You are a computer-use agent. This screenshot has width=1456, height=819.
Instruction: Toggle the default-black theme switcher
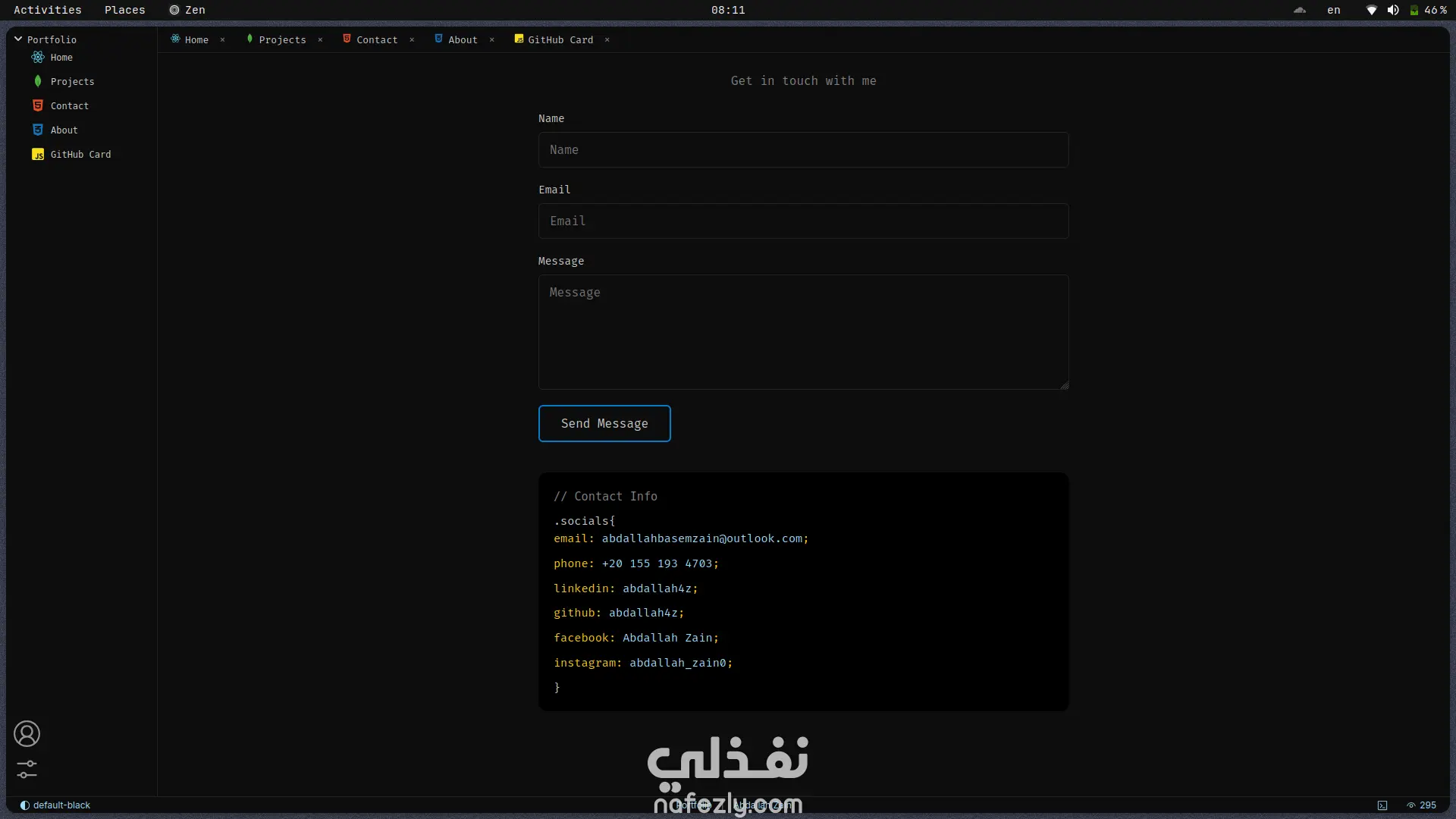coord(55,805)
